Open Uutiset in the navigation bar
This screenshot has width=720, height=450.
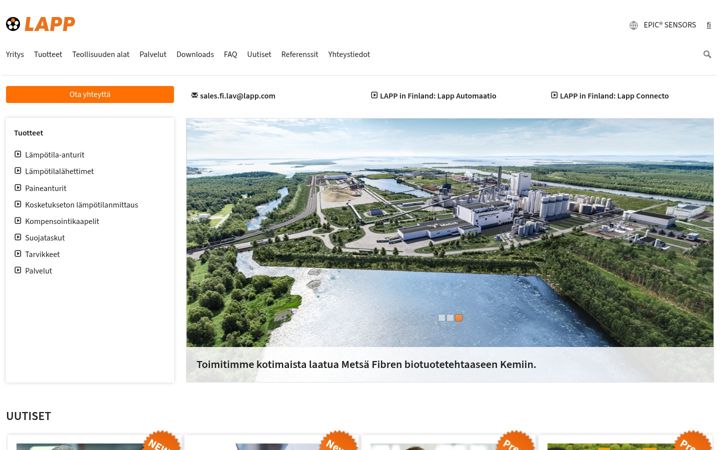pos(259,54)
